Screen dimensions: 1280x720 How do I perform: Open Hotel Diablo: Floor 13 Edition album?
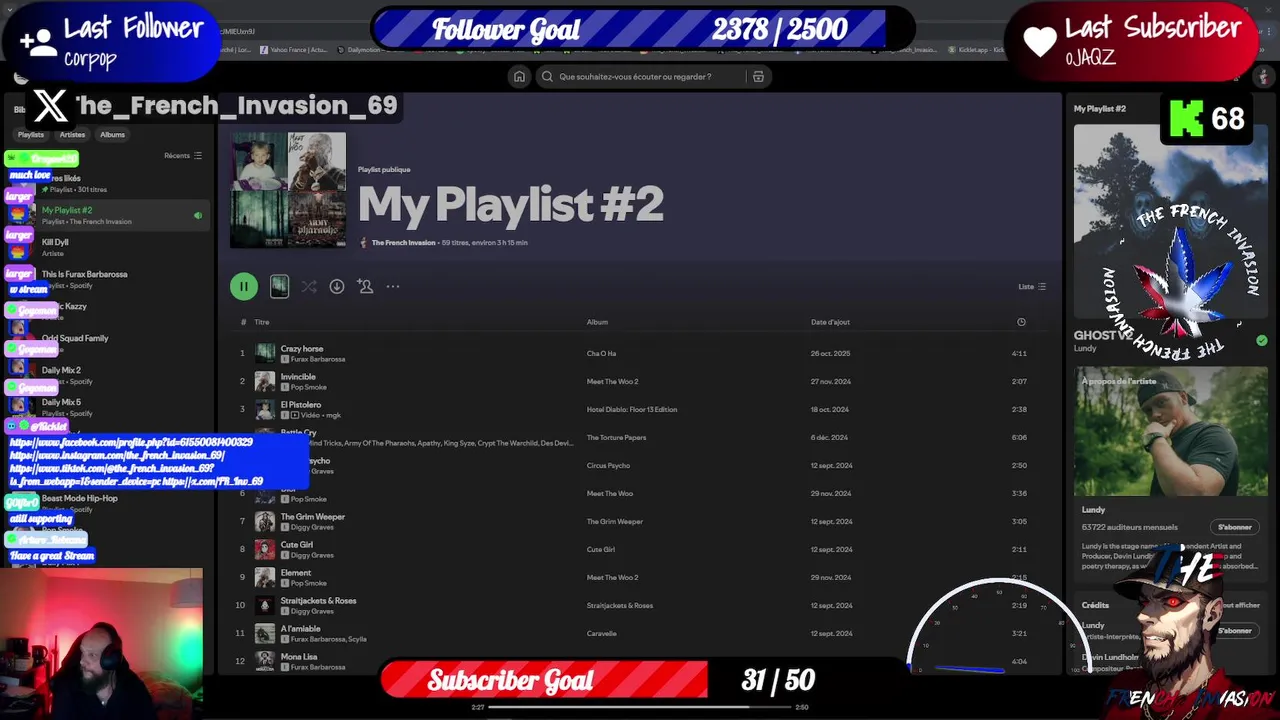tap(632, 409)
